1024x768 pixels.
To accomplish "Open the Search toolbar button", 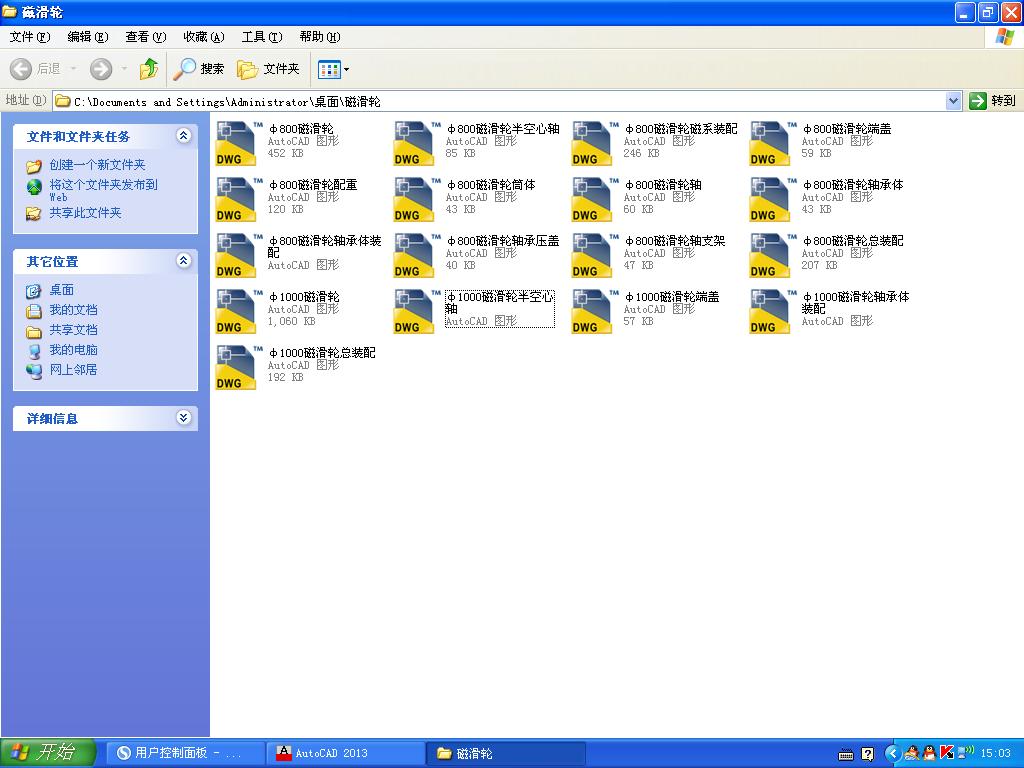I will click(199, 69).
